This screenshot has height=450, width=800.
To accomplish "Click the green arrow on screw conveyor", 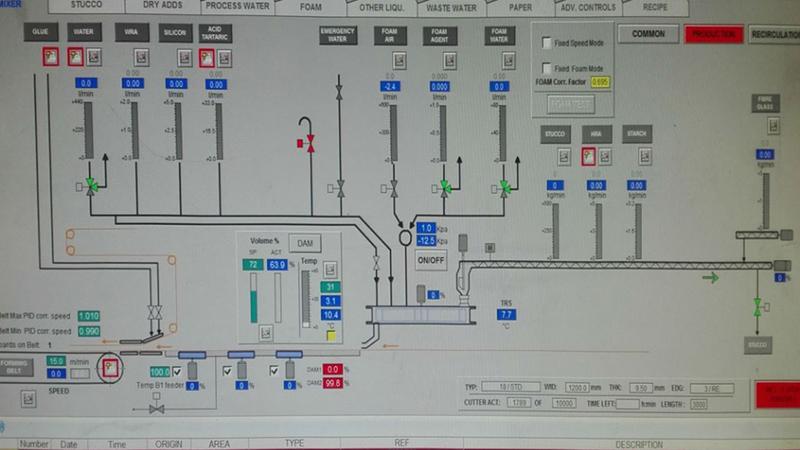I will click(x=710, y=278).
